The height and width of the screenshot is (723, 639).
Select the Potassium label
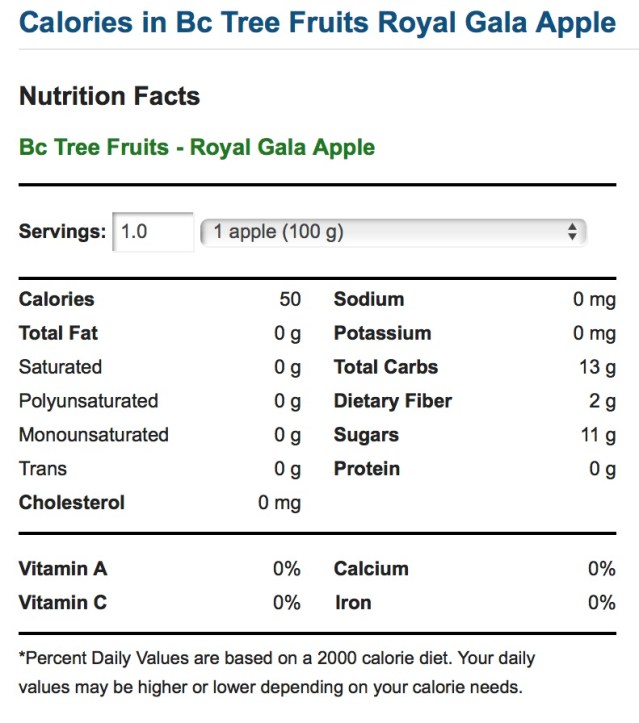[382, 333]
